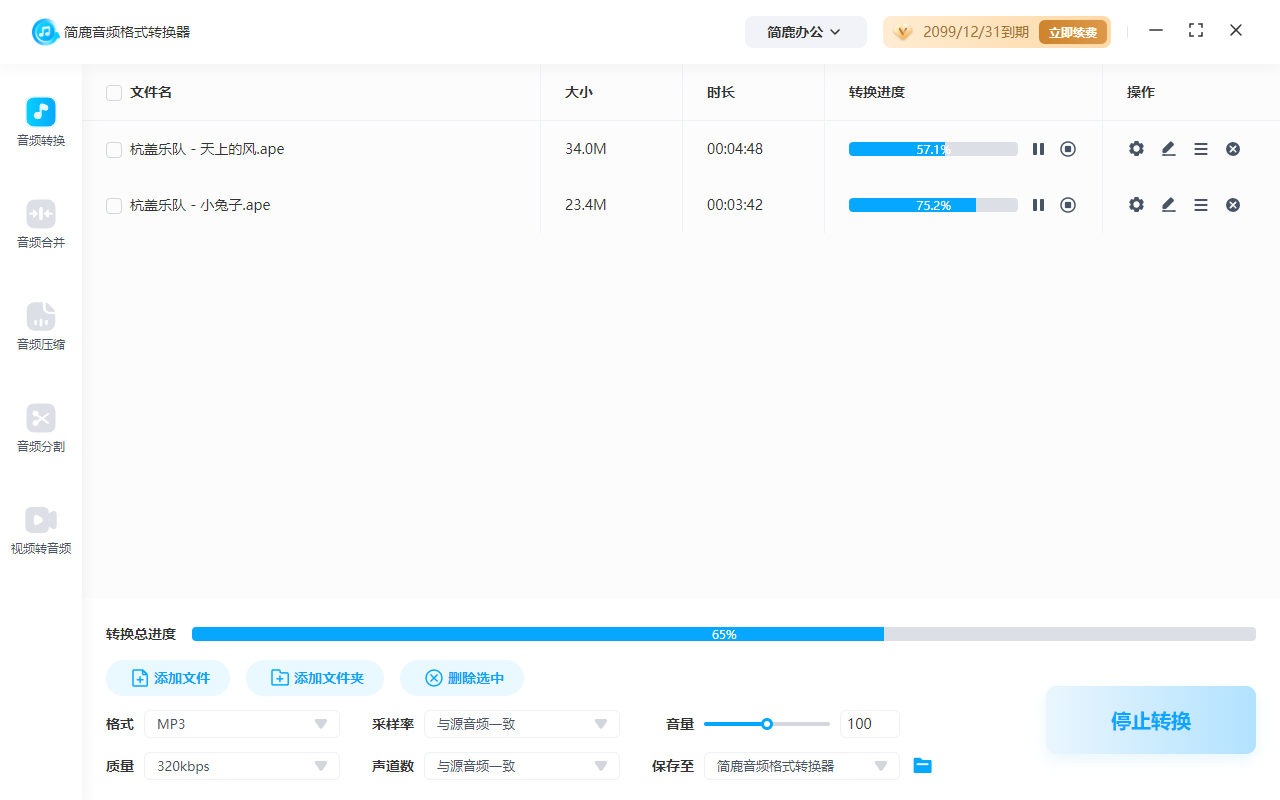
Task: Expand the 质量 dropdown showing 320kbps
Action: [241, 765]
